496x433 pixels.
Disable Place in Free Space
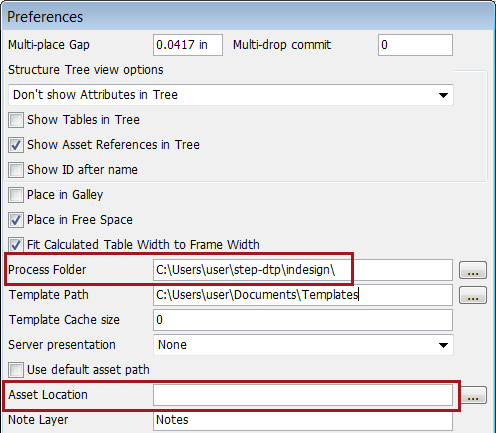coord(16,220)
